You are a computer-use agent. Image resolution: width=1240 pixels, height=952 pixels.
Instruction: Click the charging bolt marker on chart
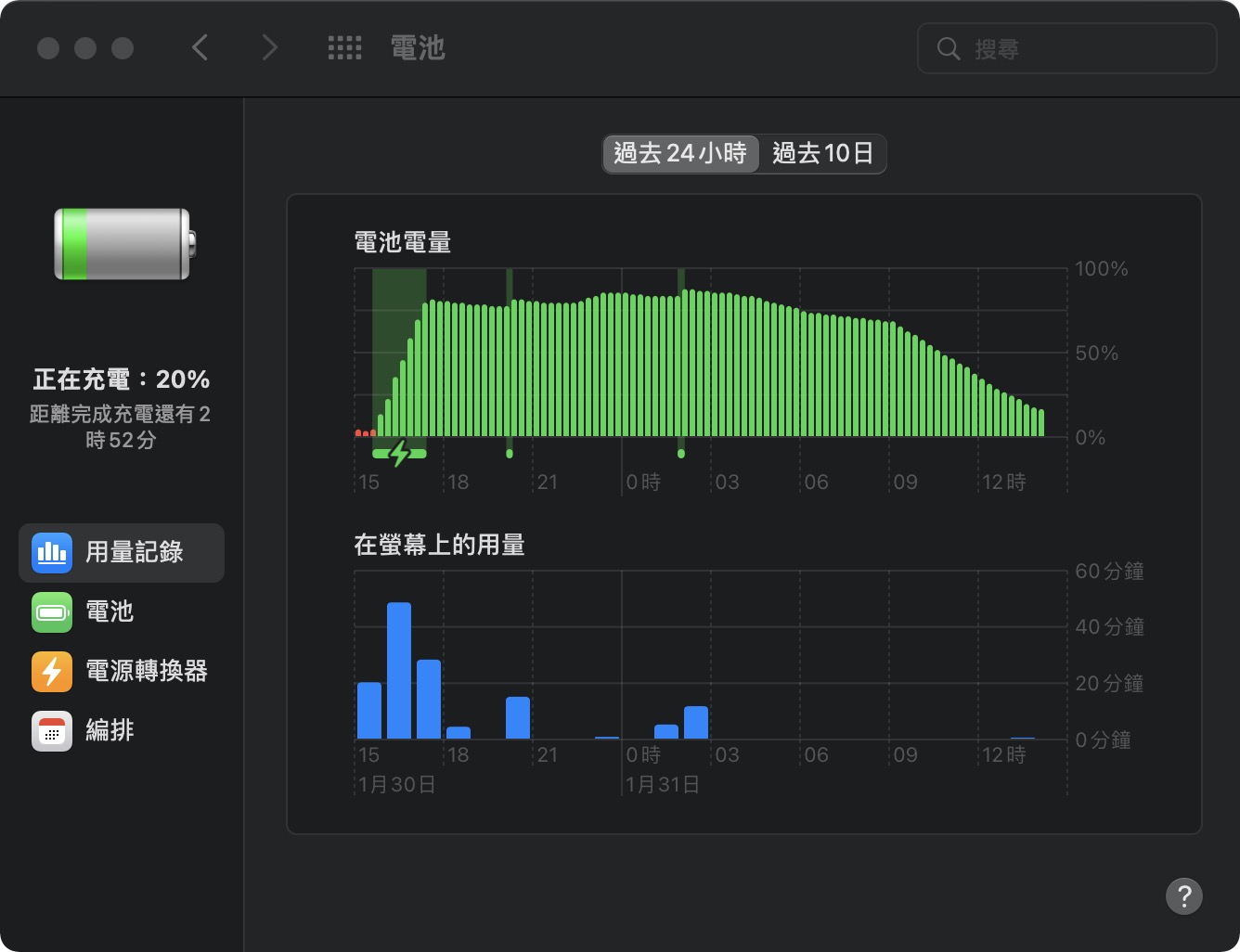(x=399, y=454)
